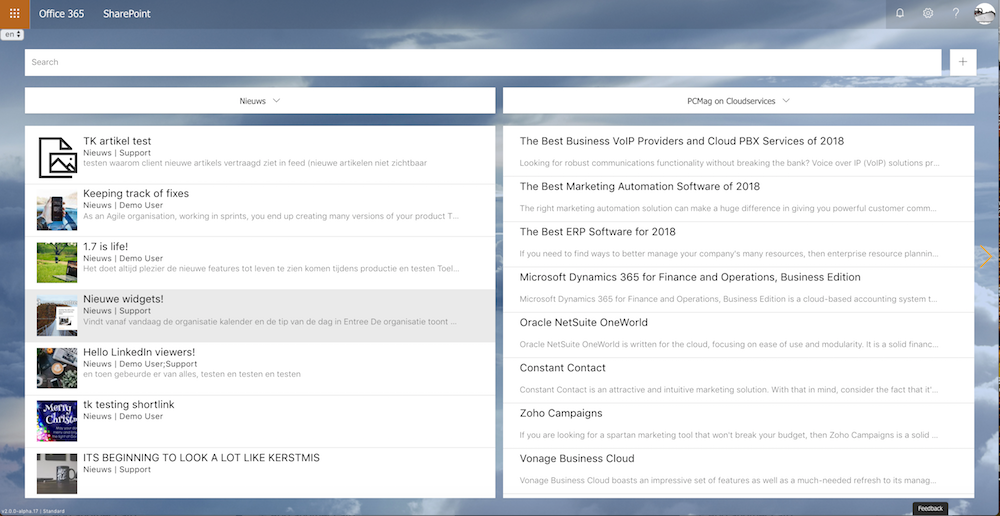This screenshot has width=1000, height=516.
Task: Click summary 'If you are looking for a spartan'
Action: click(729, 436)
